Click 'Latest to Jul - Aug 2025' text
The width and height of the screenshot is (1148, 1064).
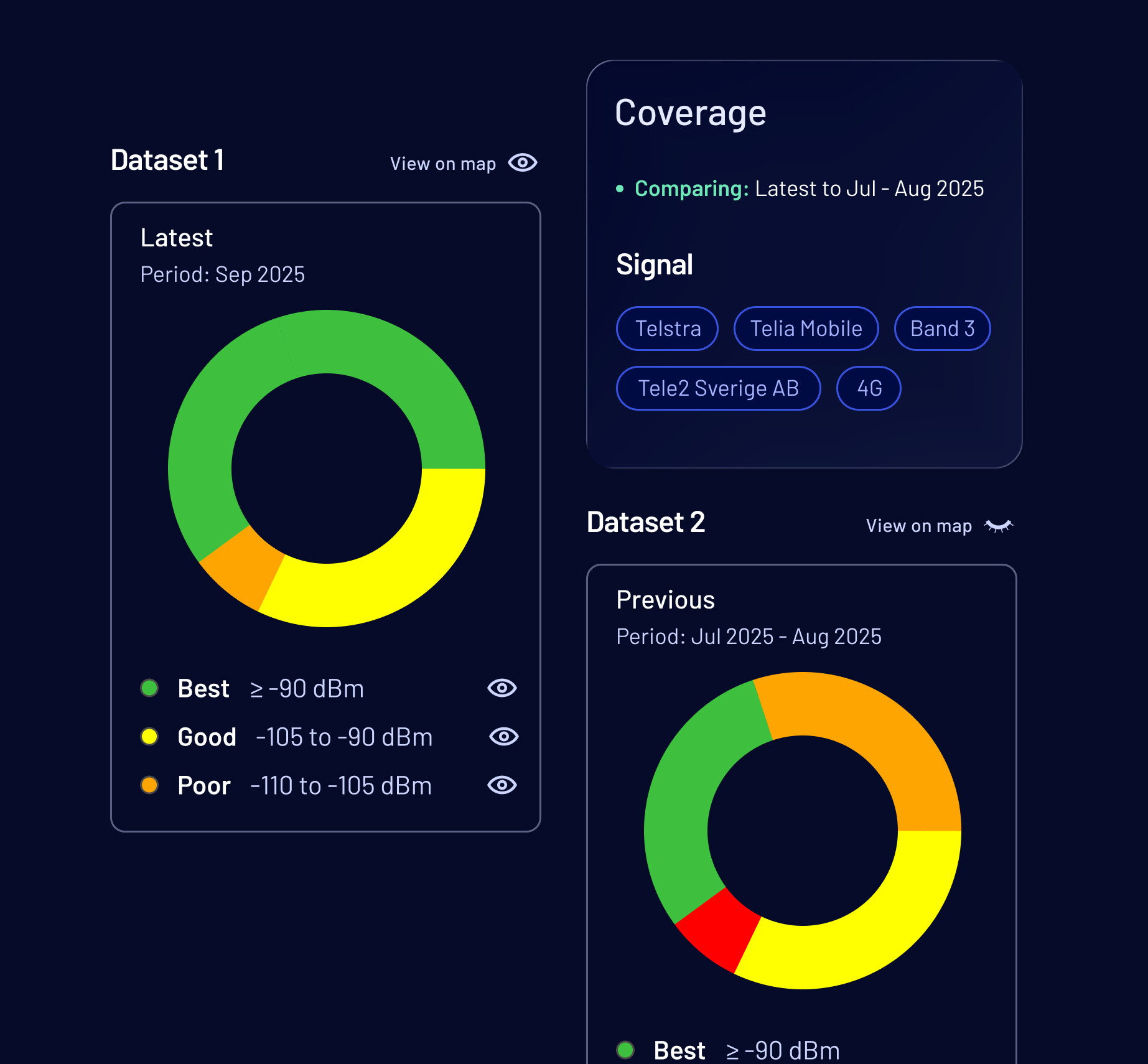pyautogui.click(x=869, y=189)
